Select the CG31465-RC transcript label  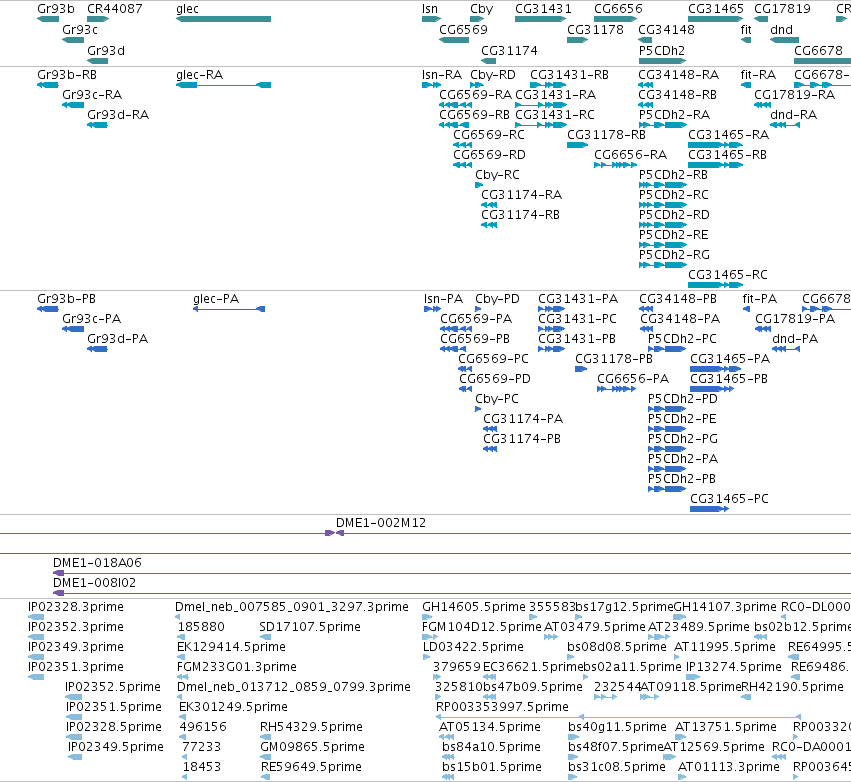pyautogui.click(x=727, y=275)
